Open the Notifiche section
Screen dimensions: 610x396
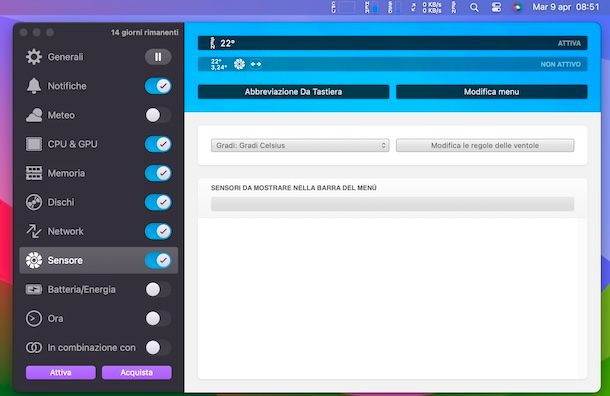(x=67, y=86)
